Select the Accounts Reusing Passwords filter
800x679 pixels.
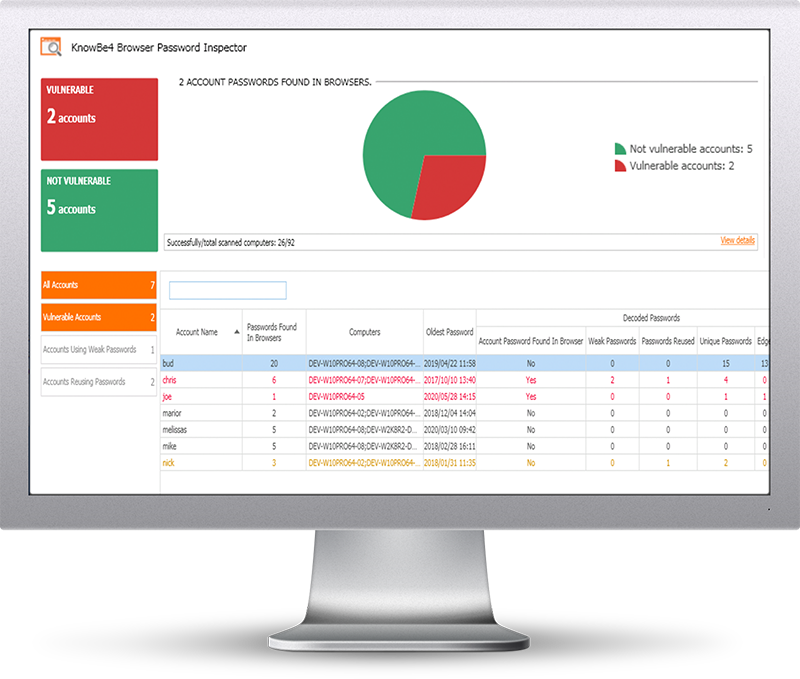click(x=98, y=381)
